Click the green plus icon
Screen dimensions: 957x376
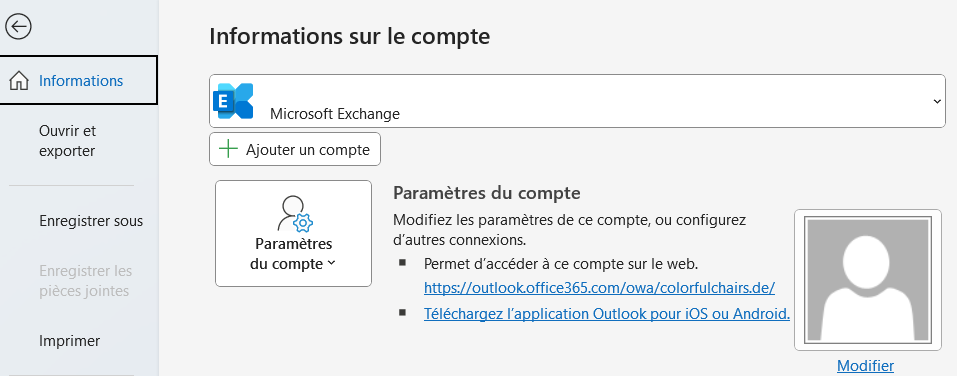point(228,149)
